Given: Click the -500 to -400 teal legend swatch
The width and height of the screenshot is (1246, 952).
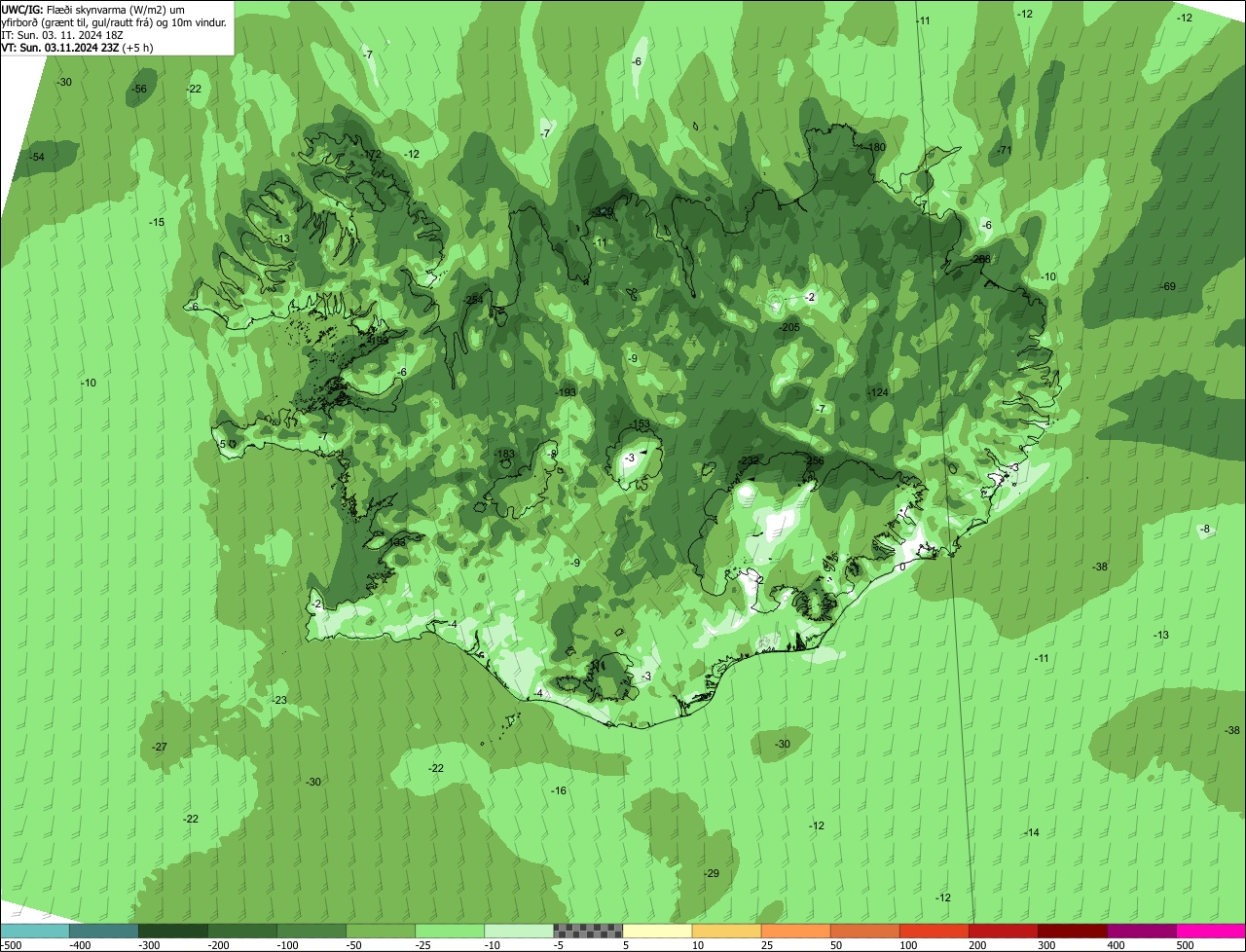Looking at the screenshot, I should (35, 931).
